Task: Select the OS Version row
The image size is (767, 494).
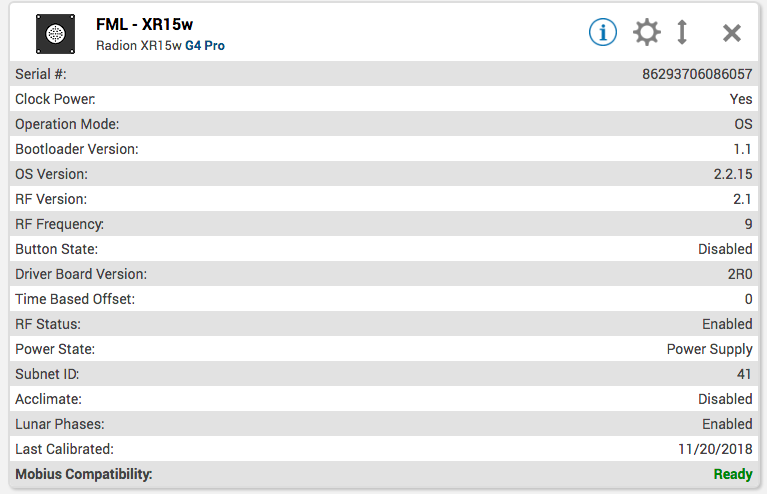Action: 383,174
